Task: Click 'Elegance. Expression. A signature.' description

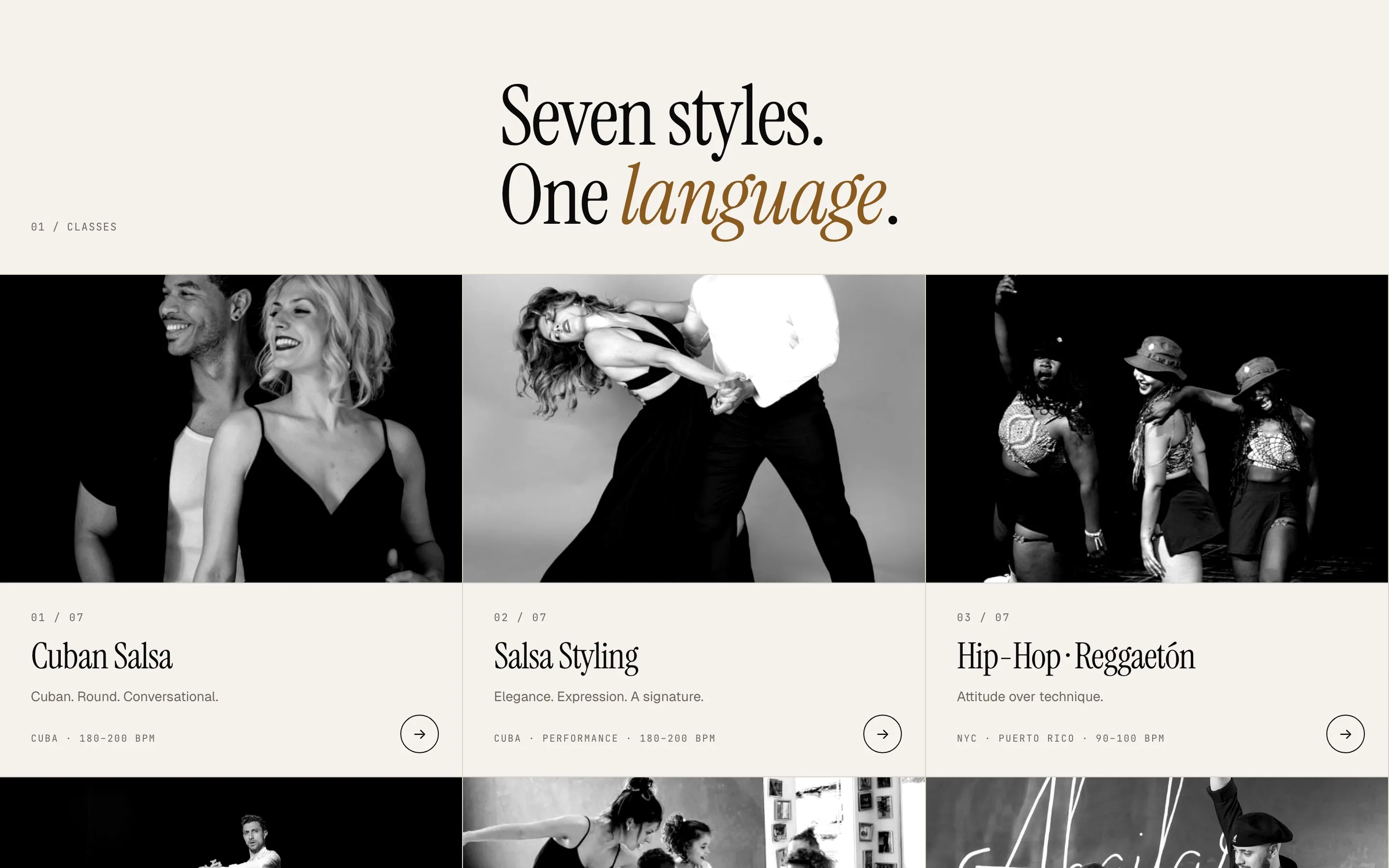Action: click(599, 697)
